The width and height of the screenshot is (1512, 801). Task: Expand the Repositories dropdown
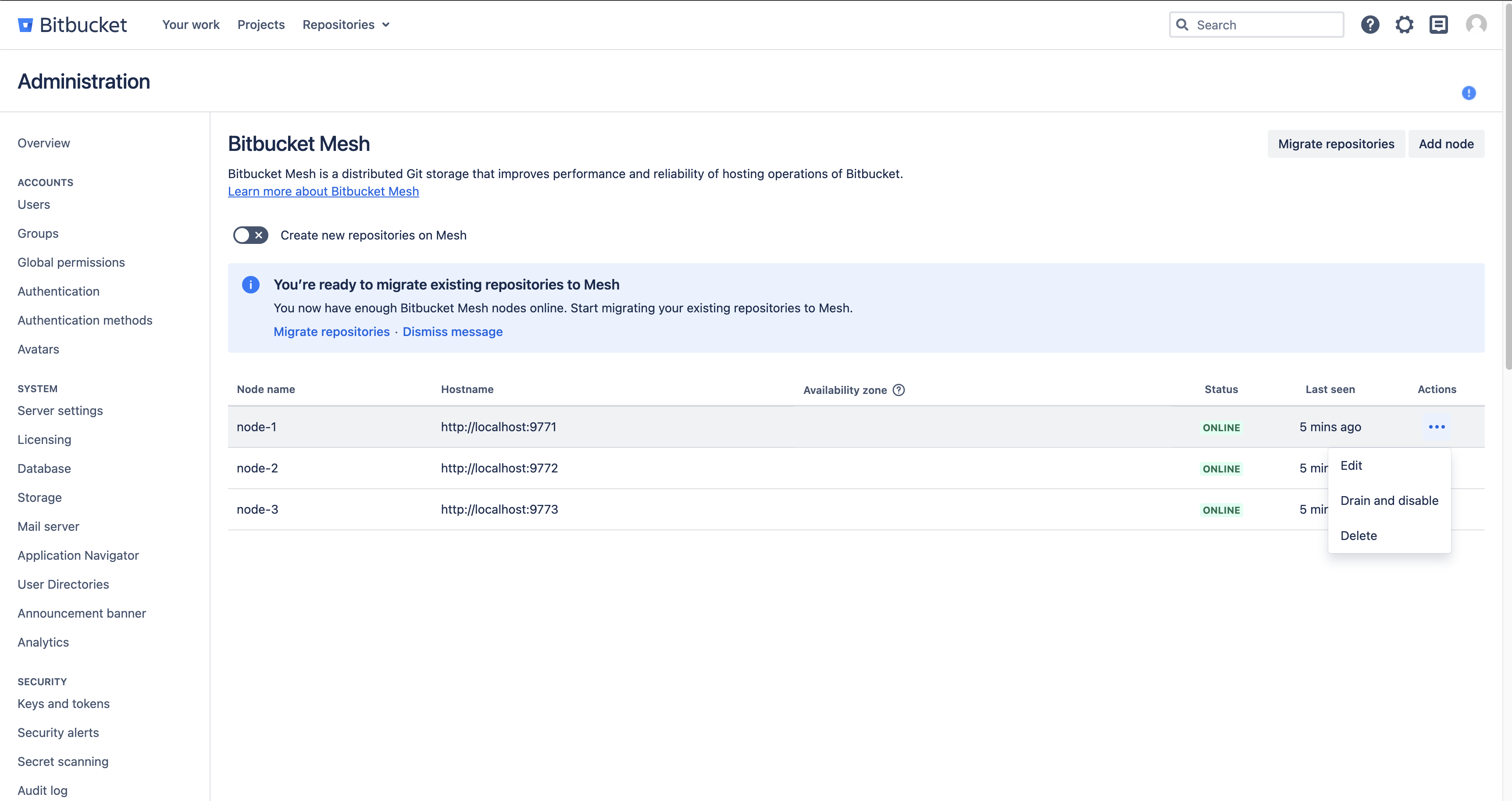(346, 24)
